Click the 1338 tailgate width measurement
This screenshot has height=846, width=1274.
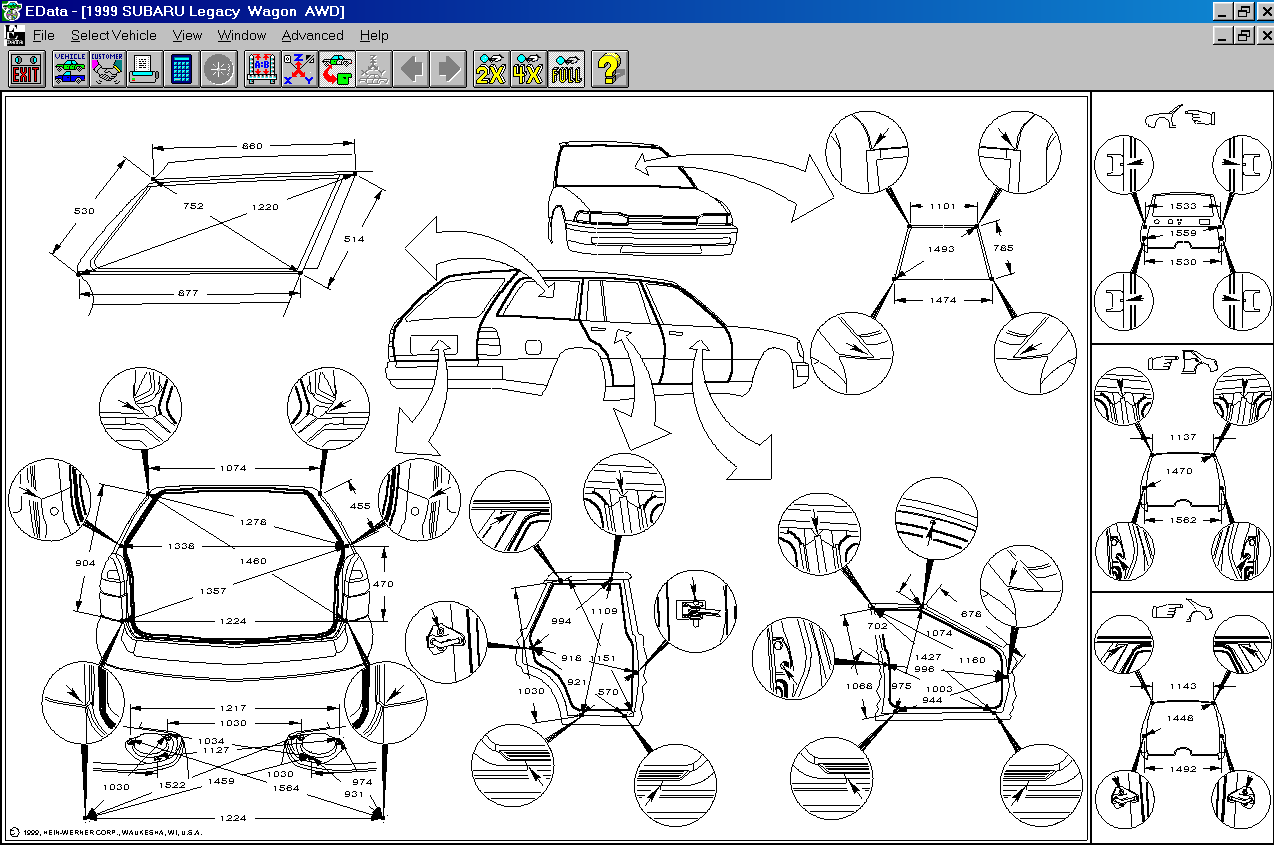coord(180,547)
